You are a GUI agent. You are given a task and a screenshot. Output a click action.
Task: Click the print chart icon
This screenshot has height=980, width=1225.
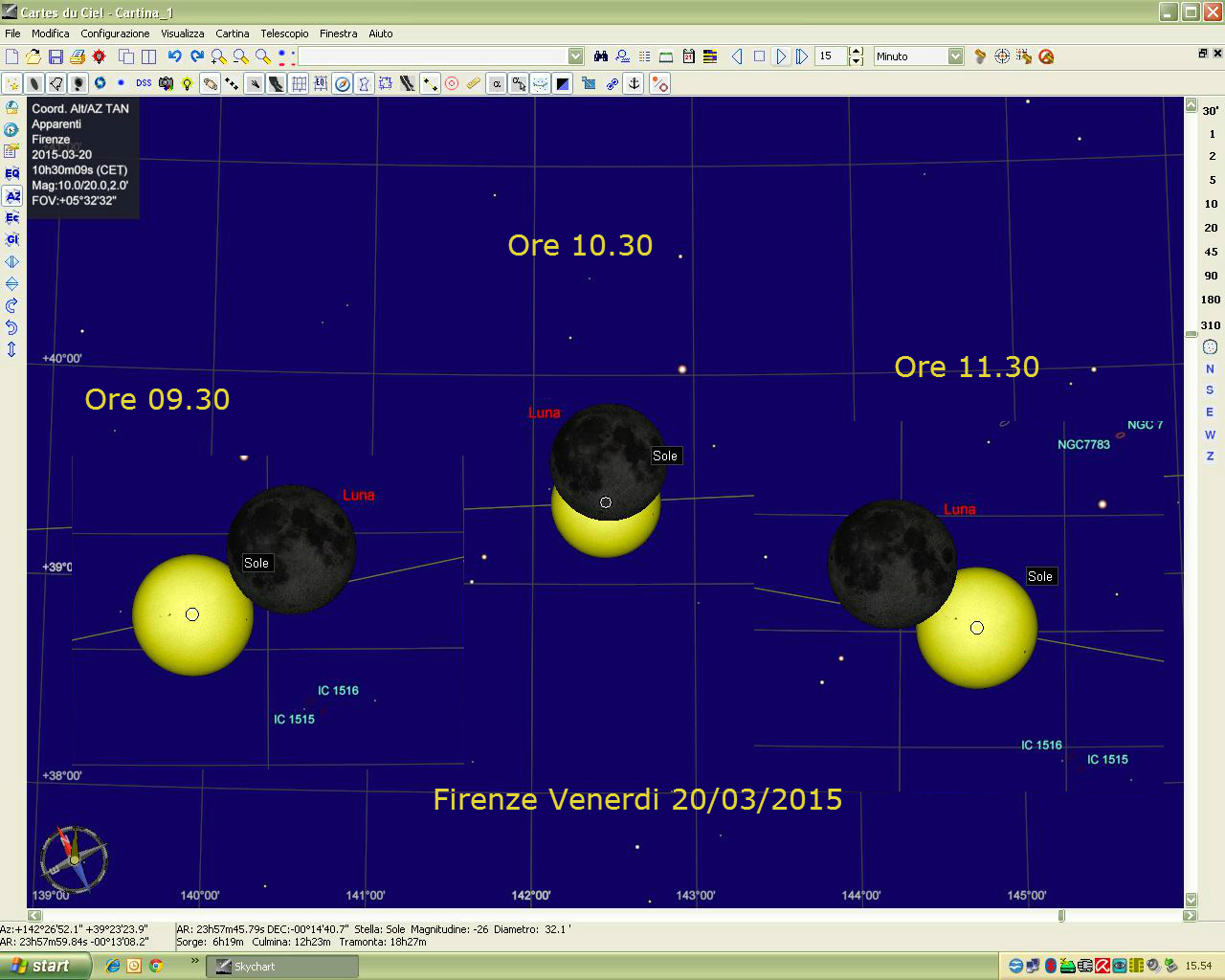click(78, 56)
